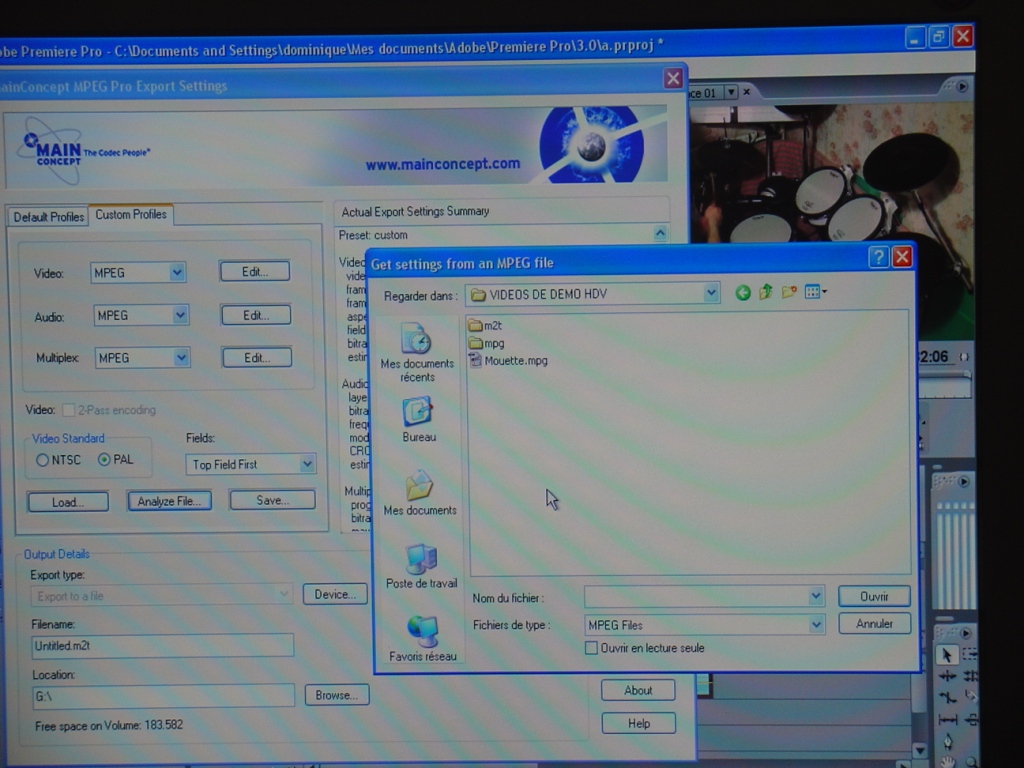Screen dimensions: 1024x768
Task: Select the m2t folder
Action: click(x=485, y=325)
